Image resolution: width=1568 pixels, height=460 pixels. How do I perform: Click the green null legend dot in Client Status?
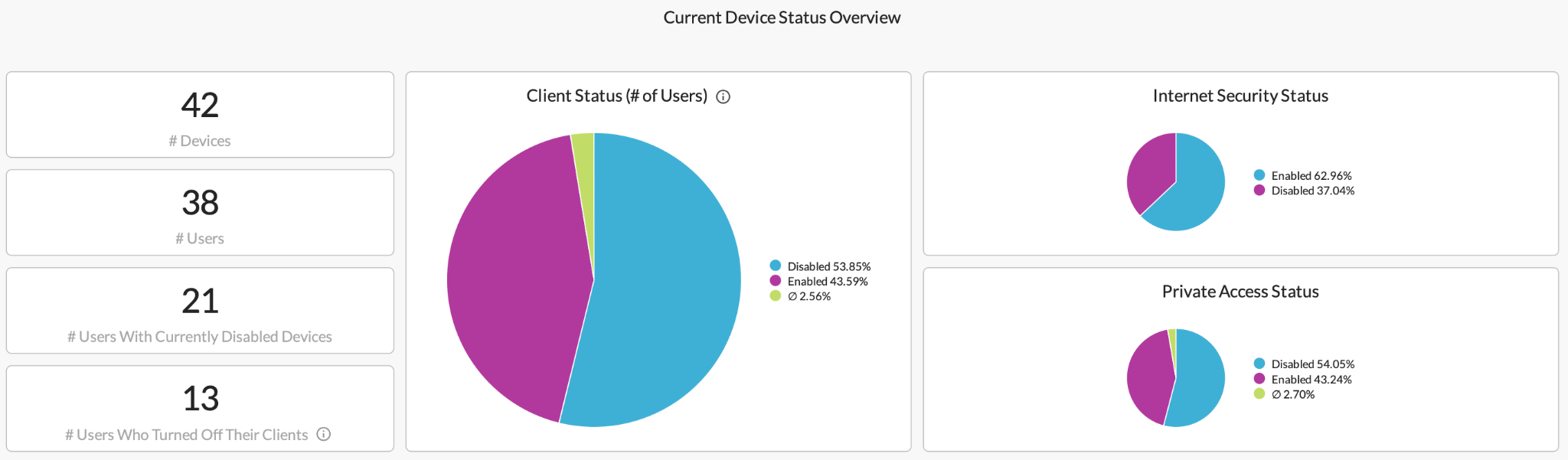776,297
